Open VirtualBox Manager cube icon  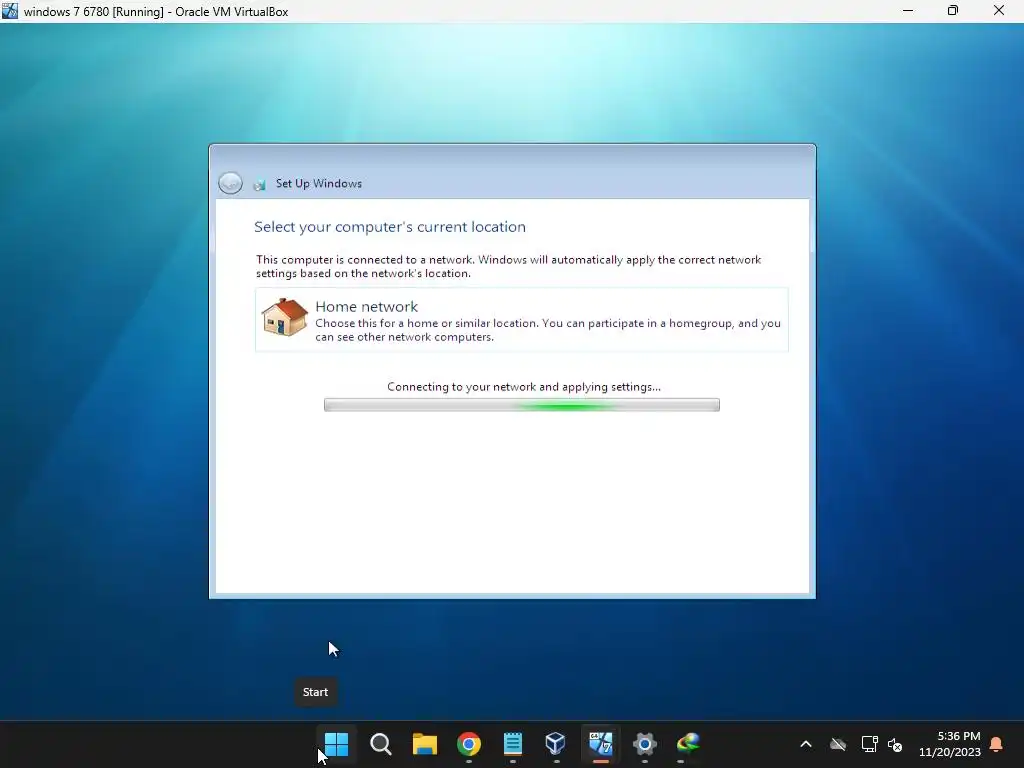coord(556,744)
